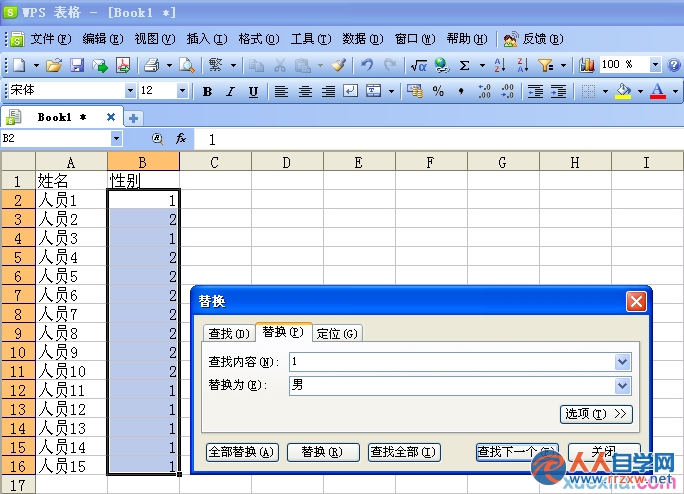Increase decimal places
The image size is (684, 494).
click(x=484, y=91)
